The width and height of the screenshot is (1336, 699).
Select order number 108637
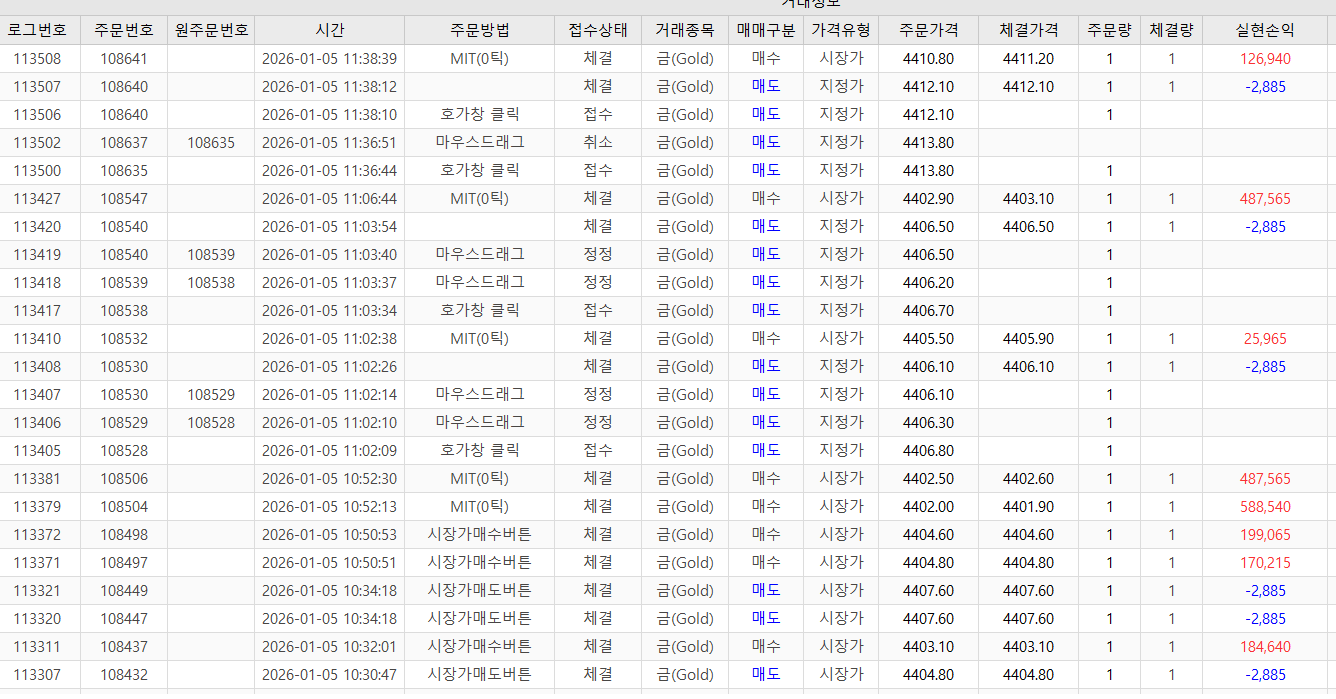[x=124, y=143]
